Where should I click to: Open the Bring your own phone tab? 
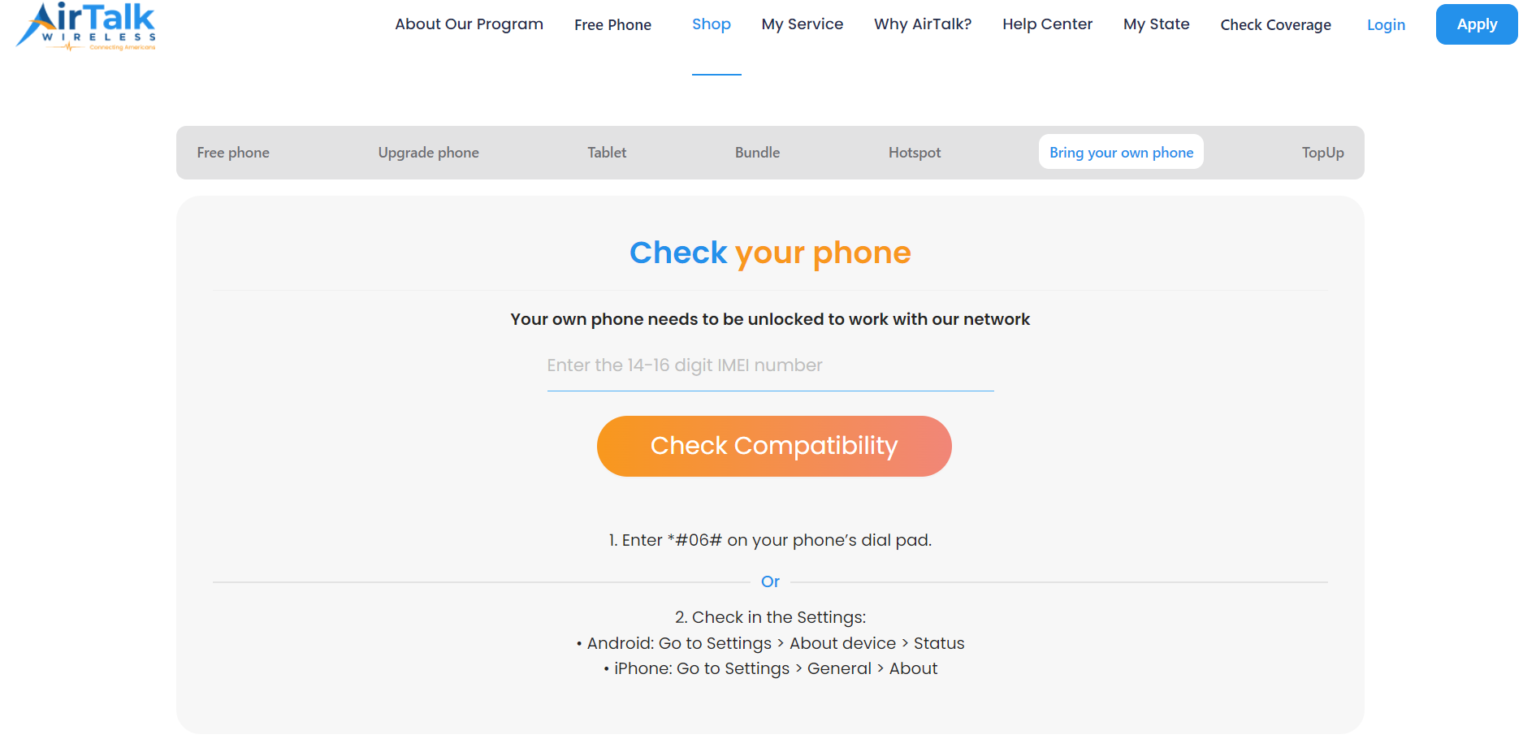point(1120,152)
